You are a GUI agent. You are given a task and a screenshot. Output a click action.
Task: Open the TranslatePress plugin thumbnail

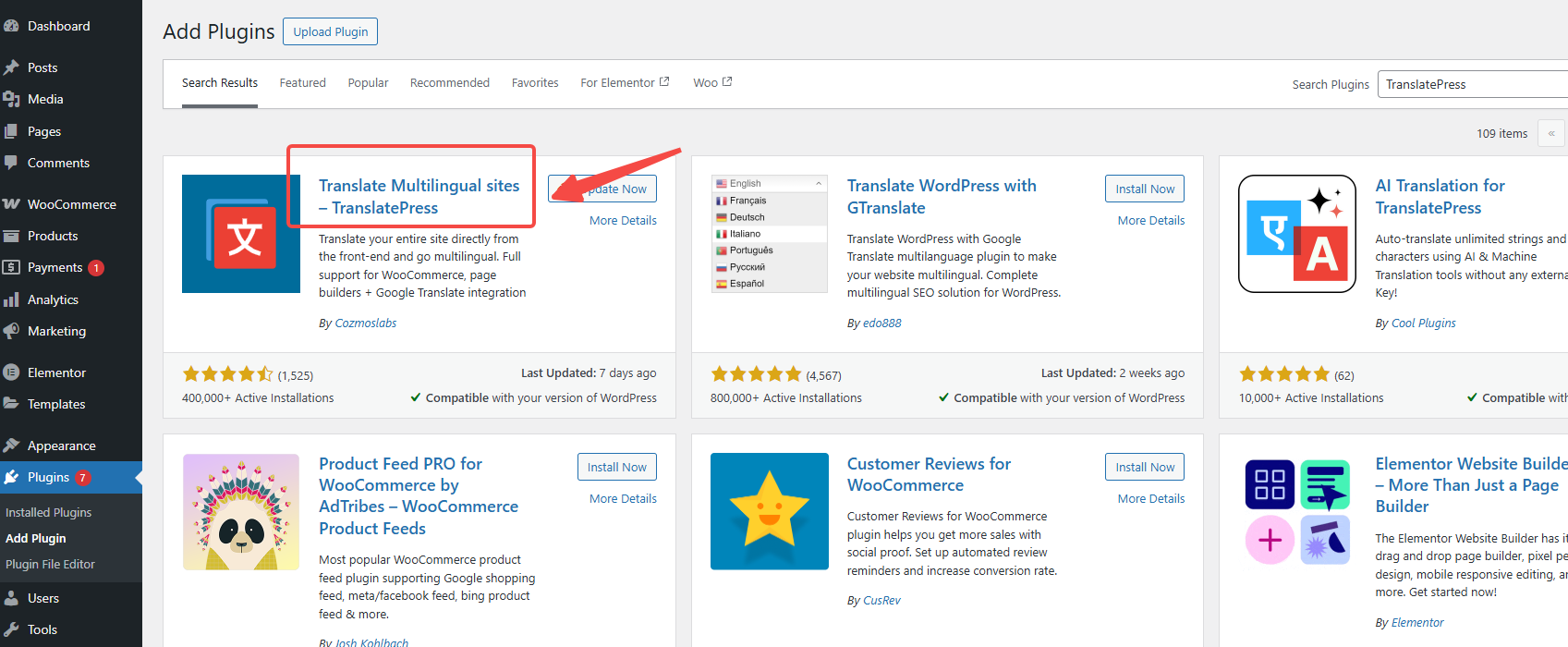click(240, 234)
